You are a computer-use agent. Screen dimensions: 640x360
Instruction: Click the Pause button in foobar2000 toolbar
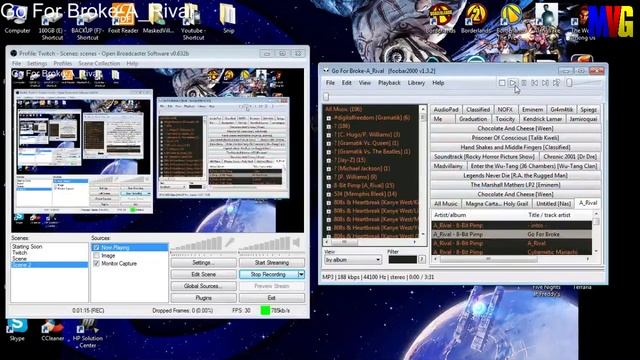[x=524, y=83]
